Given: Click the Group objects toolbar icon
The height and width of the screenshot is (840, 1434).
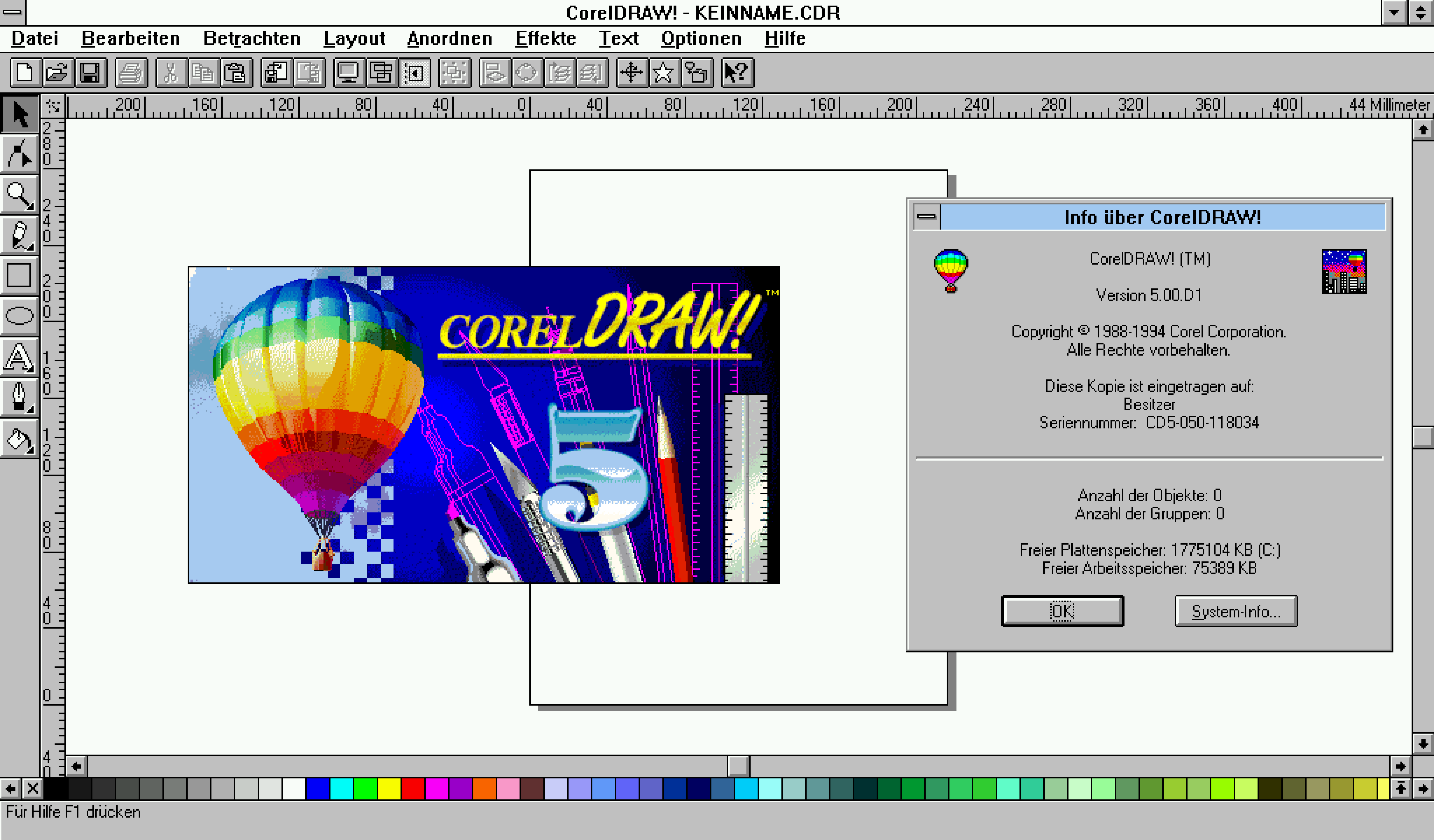Looking at the screenshot, I should pos(455,73).
